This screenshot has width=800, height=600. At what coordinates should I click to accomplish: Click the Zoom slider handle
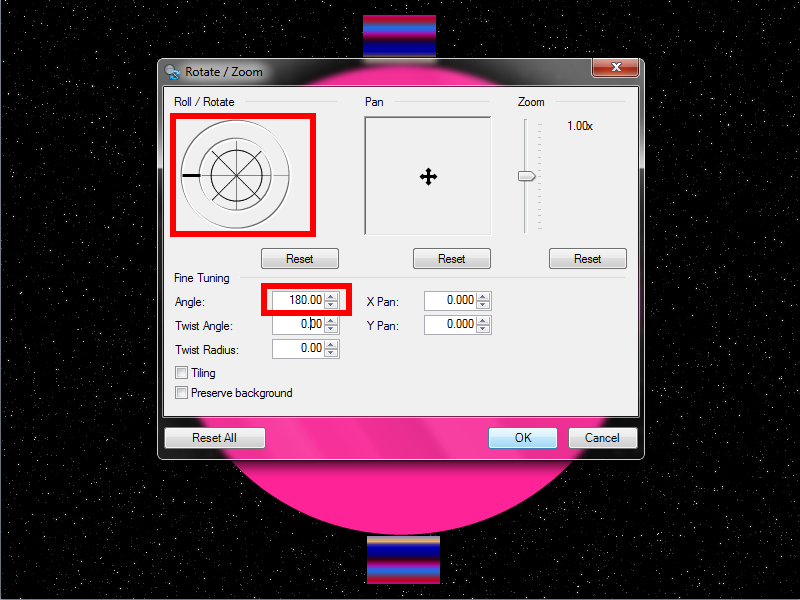click(526, 176)
